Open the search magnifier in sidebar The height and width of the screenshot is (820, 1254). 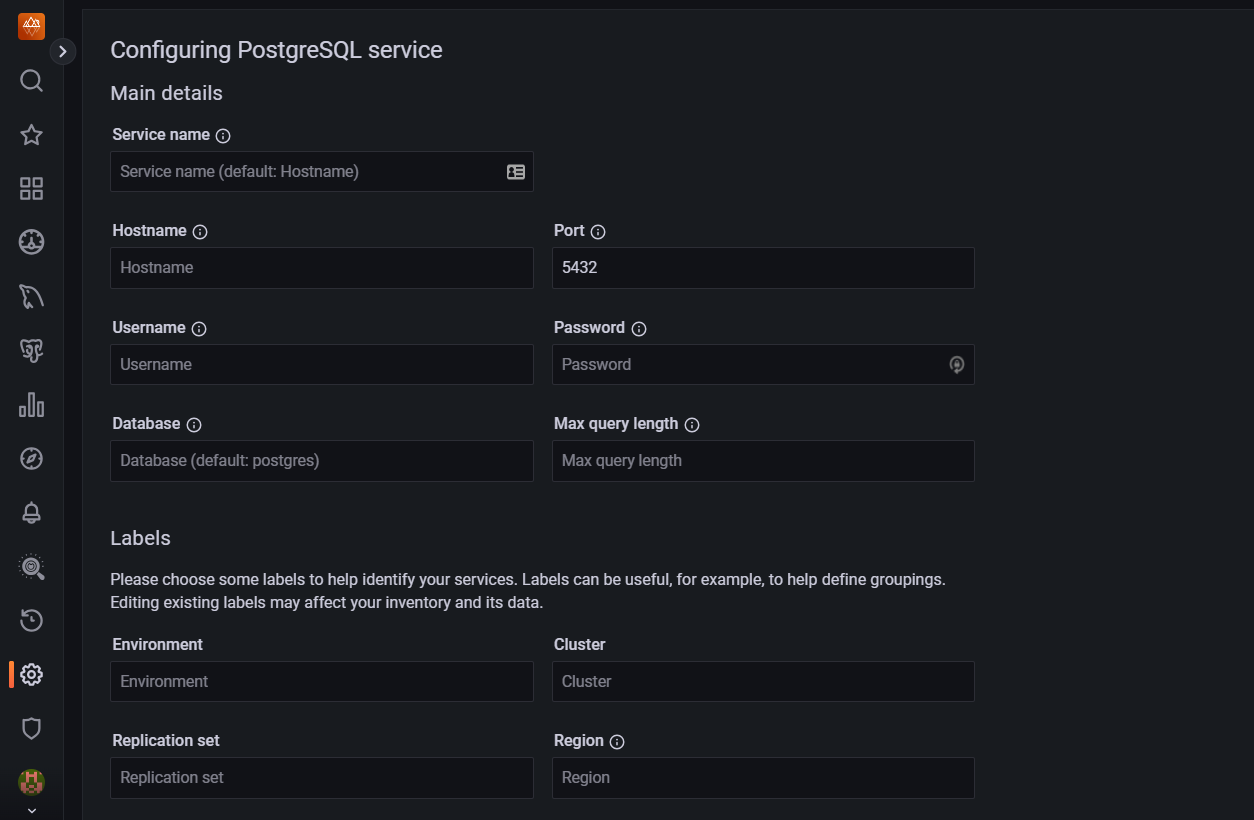31,81
